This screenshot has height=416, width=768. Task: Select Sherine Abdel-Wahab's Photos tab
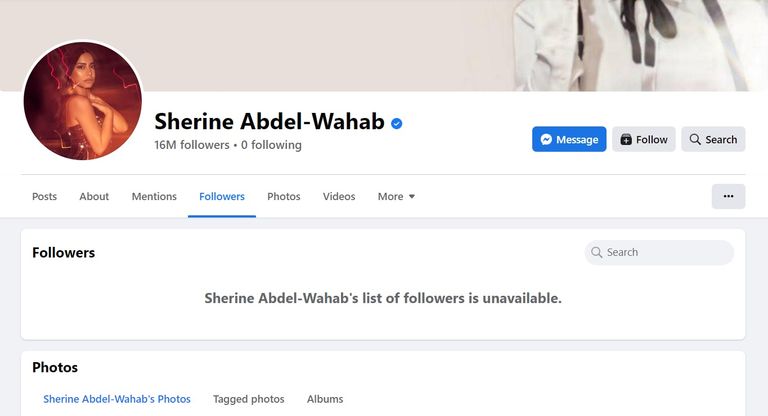click(117, 399)
